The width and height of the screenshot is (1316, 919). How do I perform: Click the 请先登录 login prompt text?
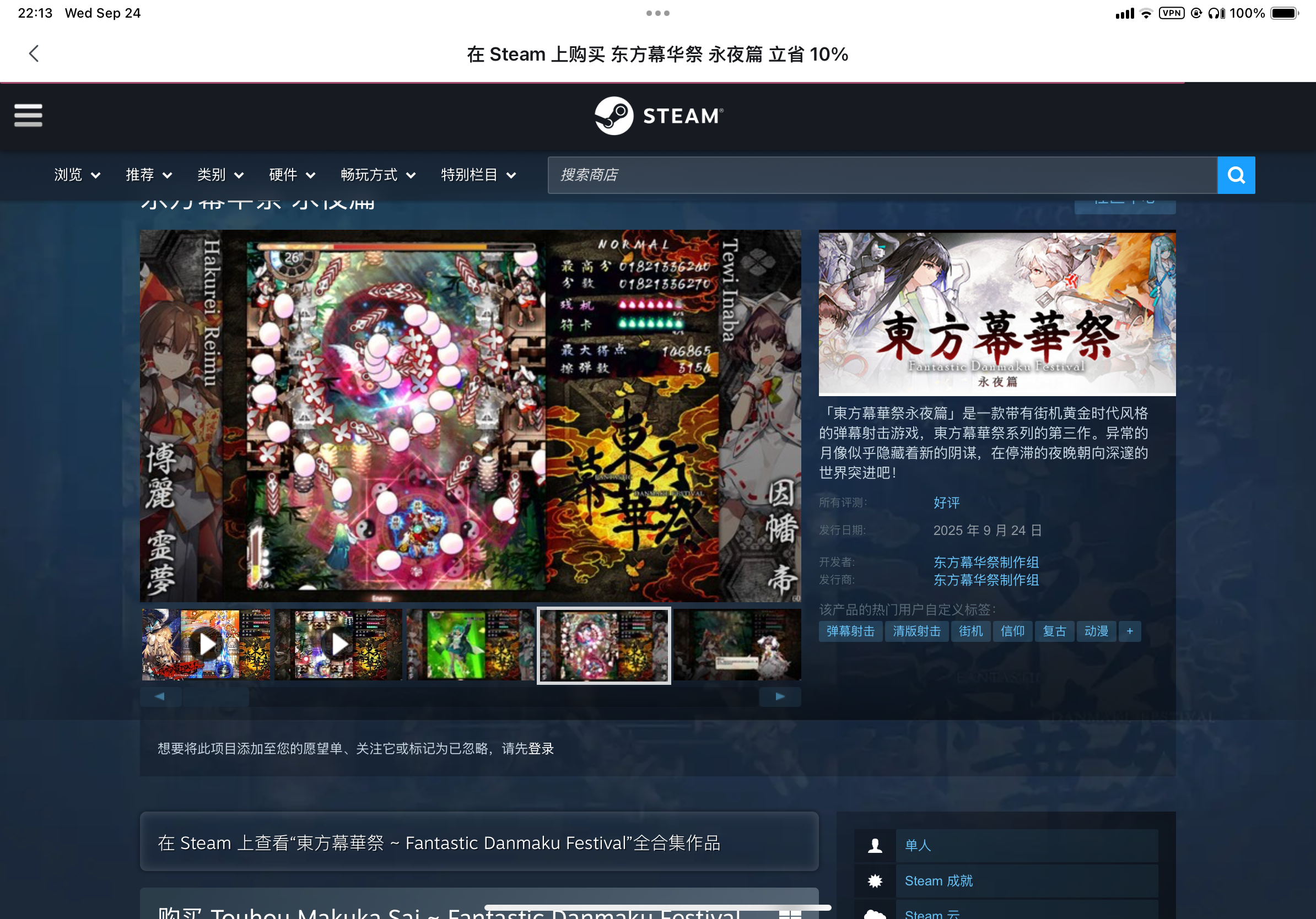tap(527, 748)
